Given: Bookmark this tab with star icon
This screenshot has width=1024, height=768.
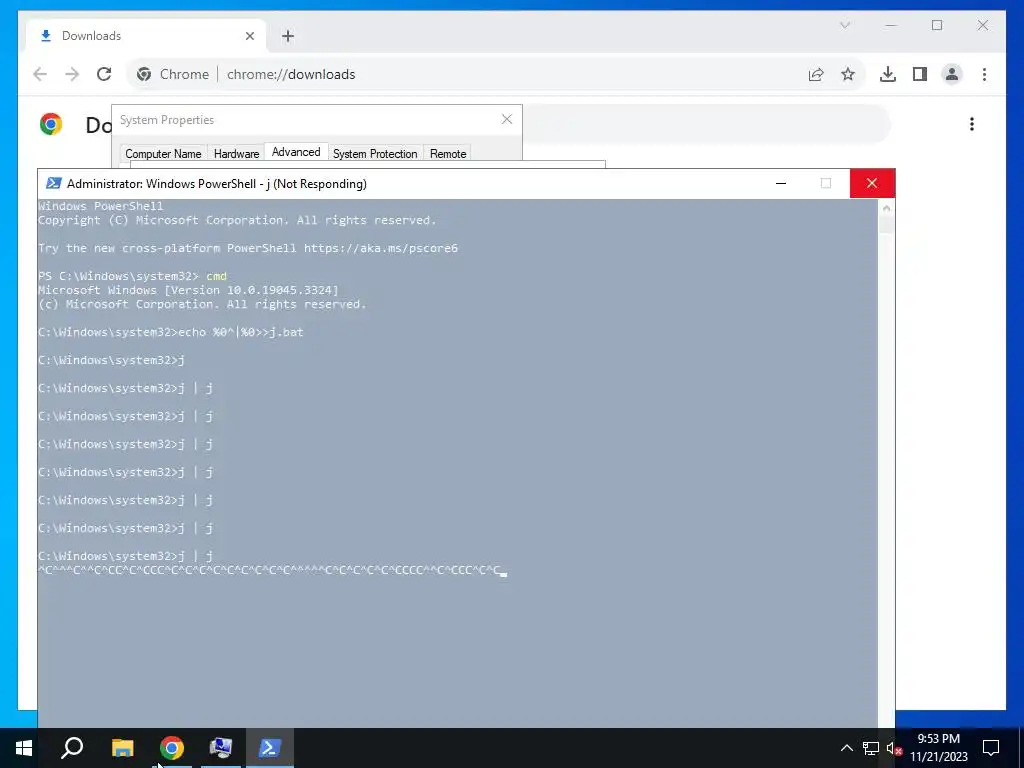Looking at the screenshot, I should point(848,74).
